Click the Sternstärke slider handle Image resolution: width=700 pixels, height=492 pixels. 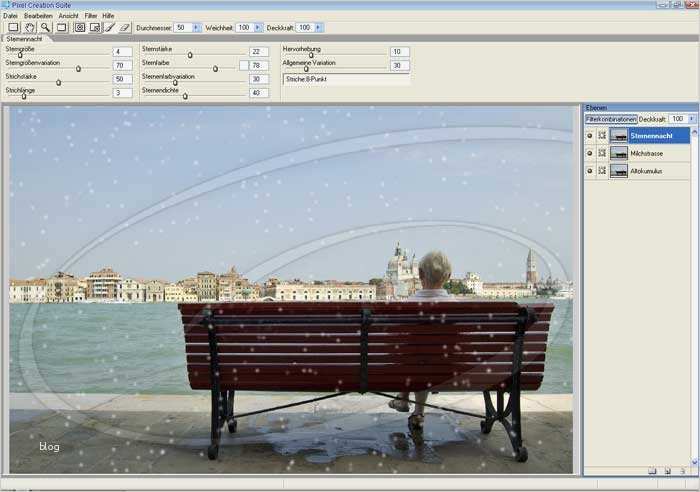190,55
